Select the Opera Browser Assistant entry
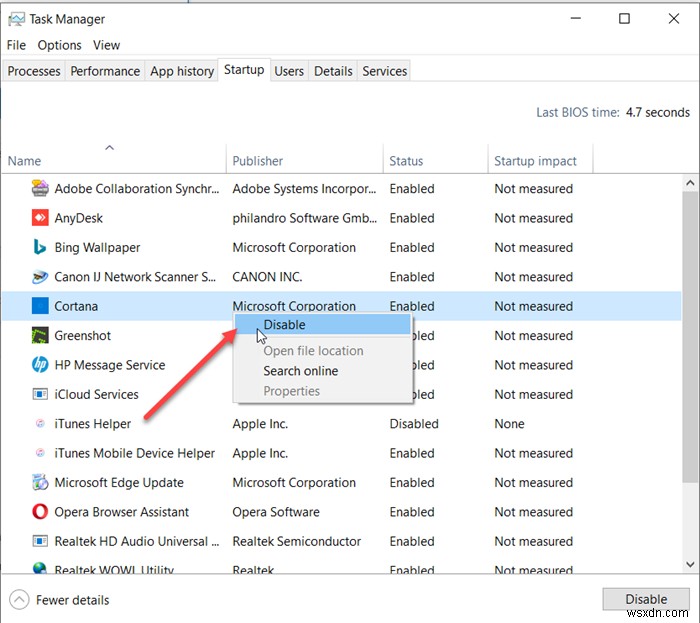 pos(121,512)
